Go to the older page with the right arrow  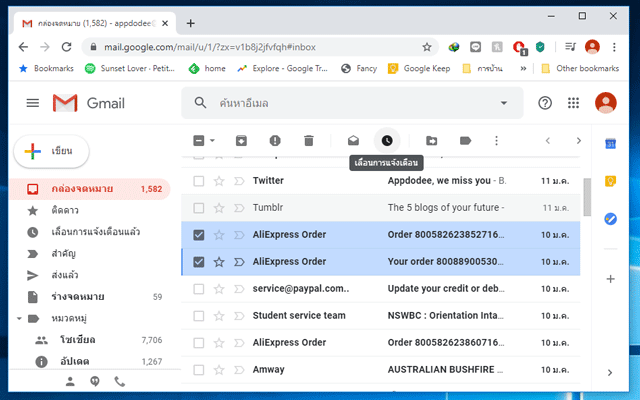(578, 141)
